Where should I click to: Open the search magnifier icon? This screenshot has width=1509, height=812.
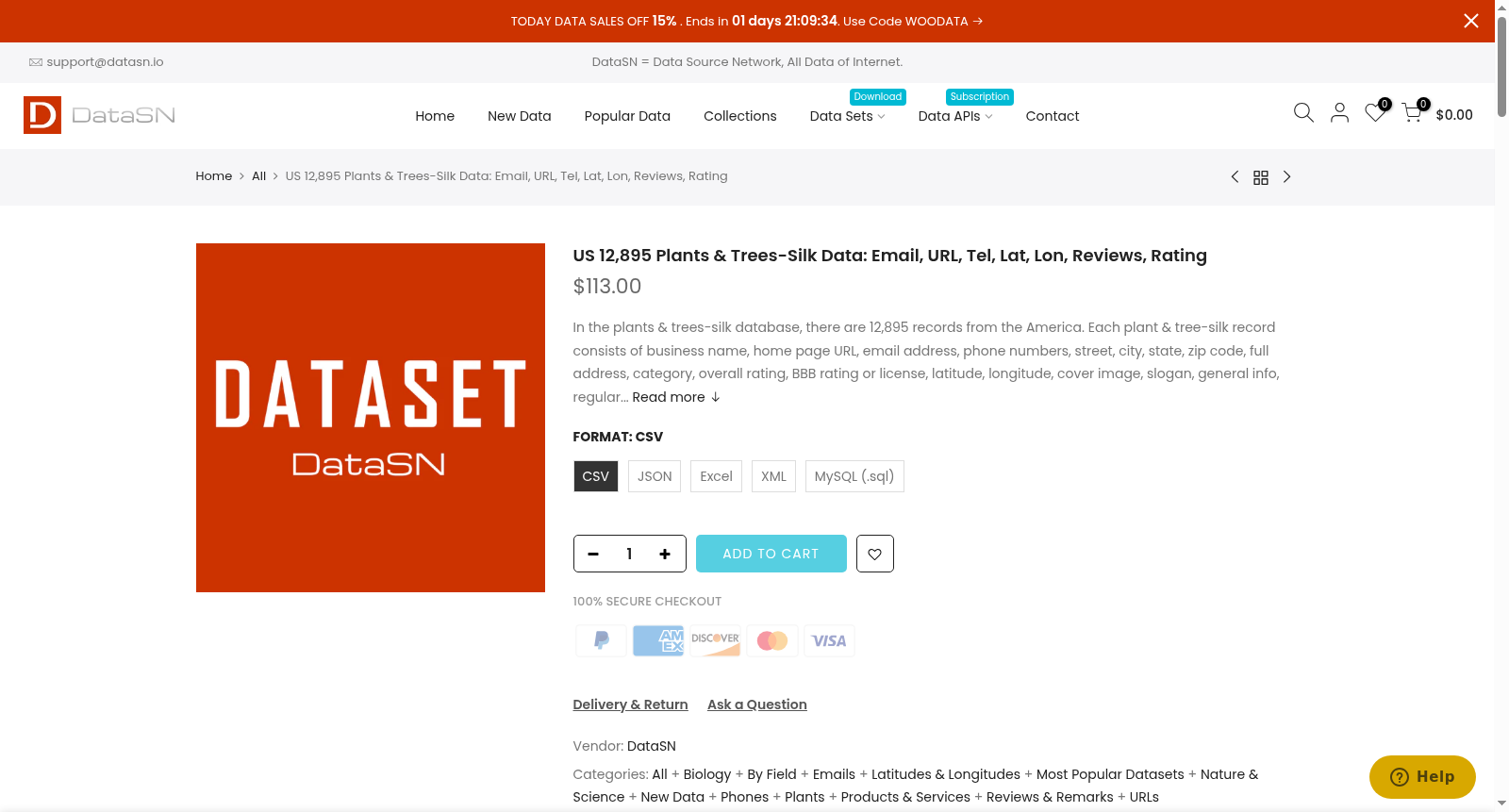pos(1303,113)
